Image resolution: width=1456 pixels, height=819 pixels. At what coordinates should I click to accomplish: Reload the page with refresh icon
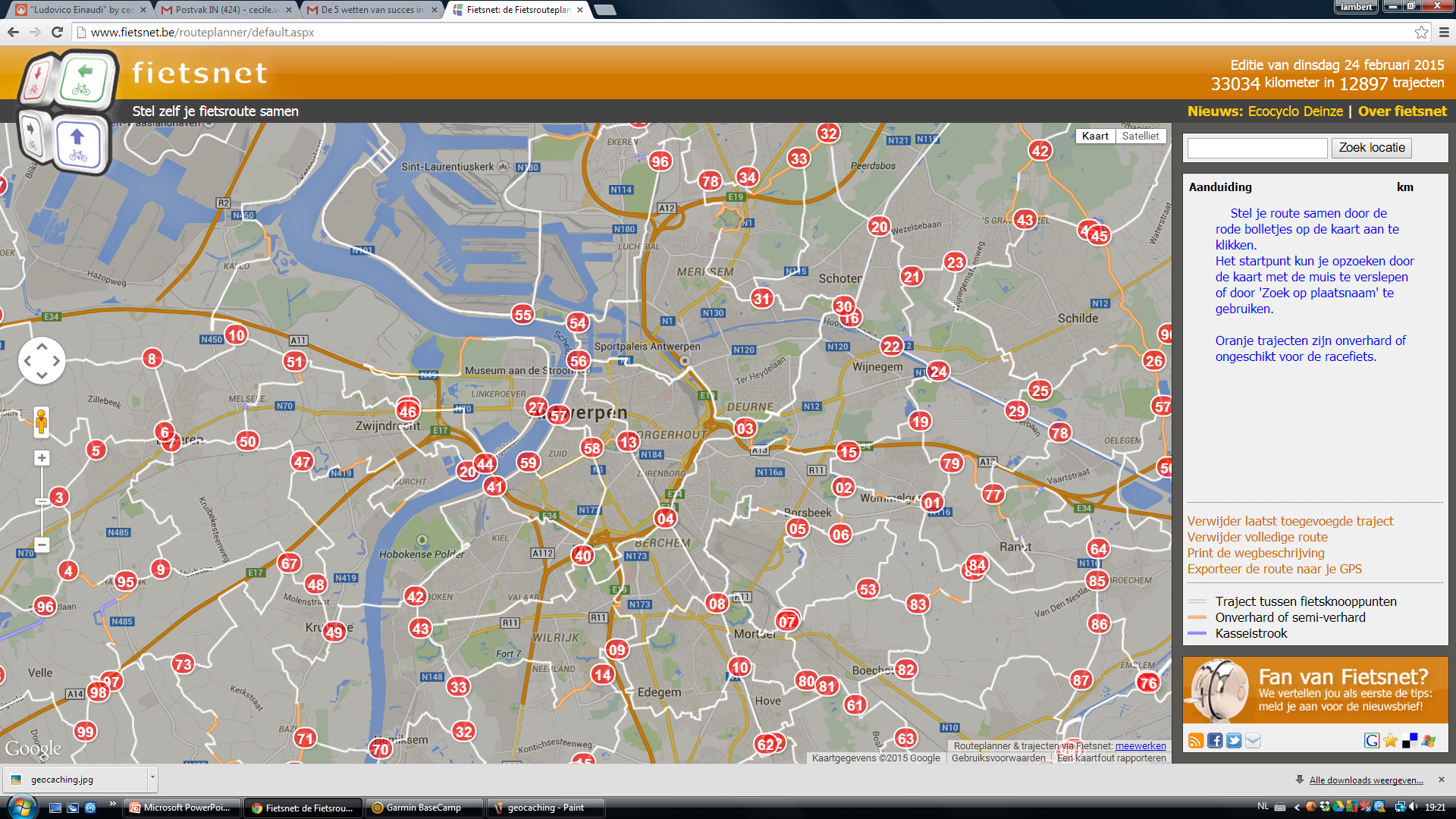(57, 32)
